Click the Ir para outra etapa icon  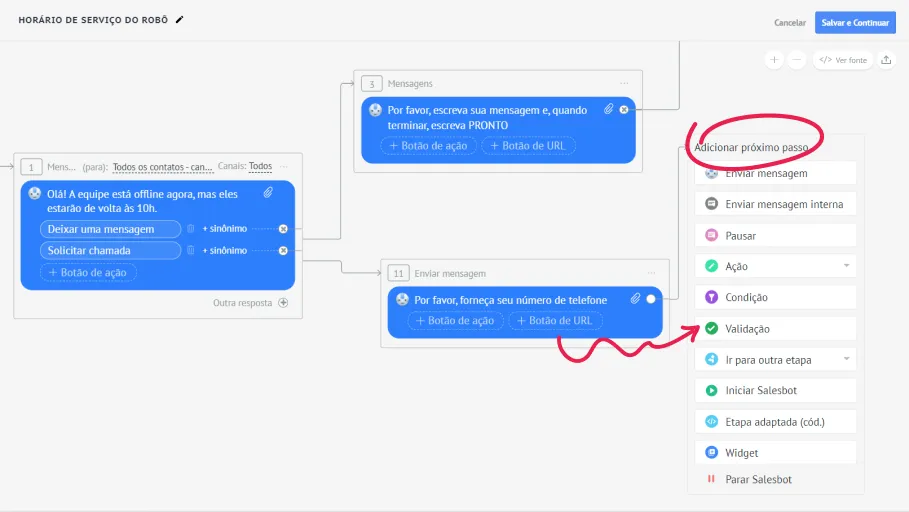[x=711, y=360]
